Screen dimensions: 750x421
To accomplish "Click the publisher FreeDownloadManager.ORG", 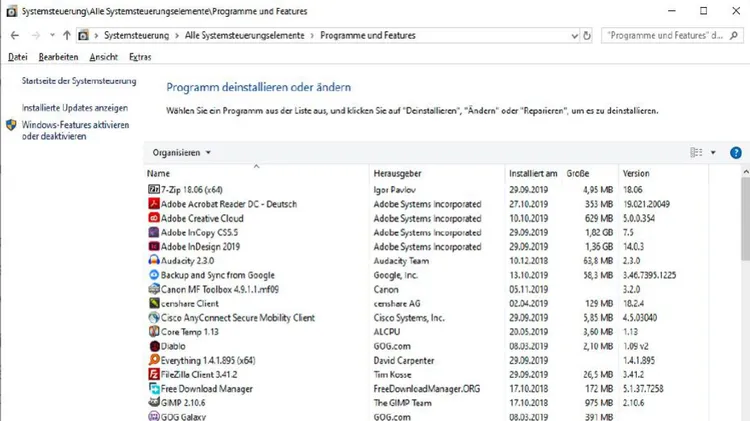I will pyautogui.click(x=427, y=388).
